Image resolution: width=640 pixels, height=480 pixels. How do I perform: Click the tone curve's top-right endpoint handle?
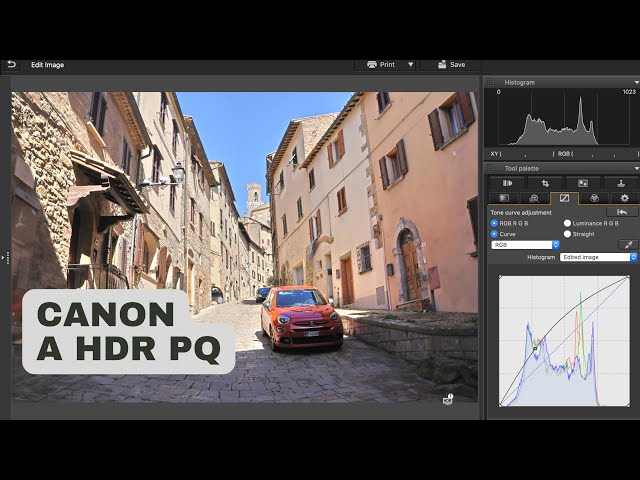click(628, 278)
